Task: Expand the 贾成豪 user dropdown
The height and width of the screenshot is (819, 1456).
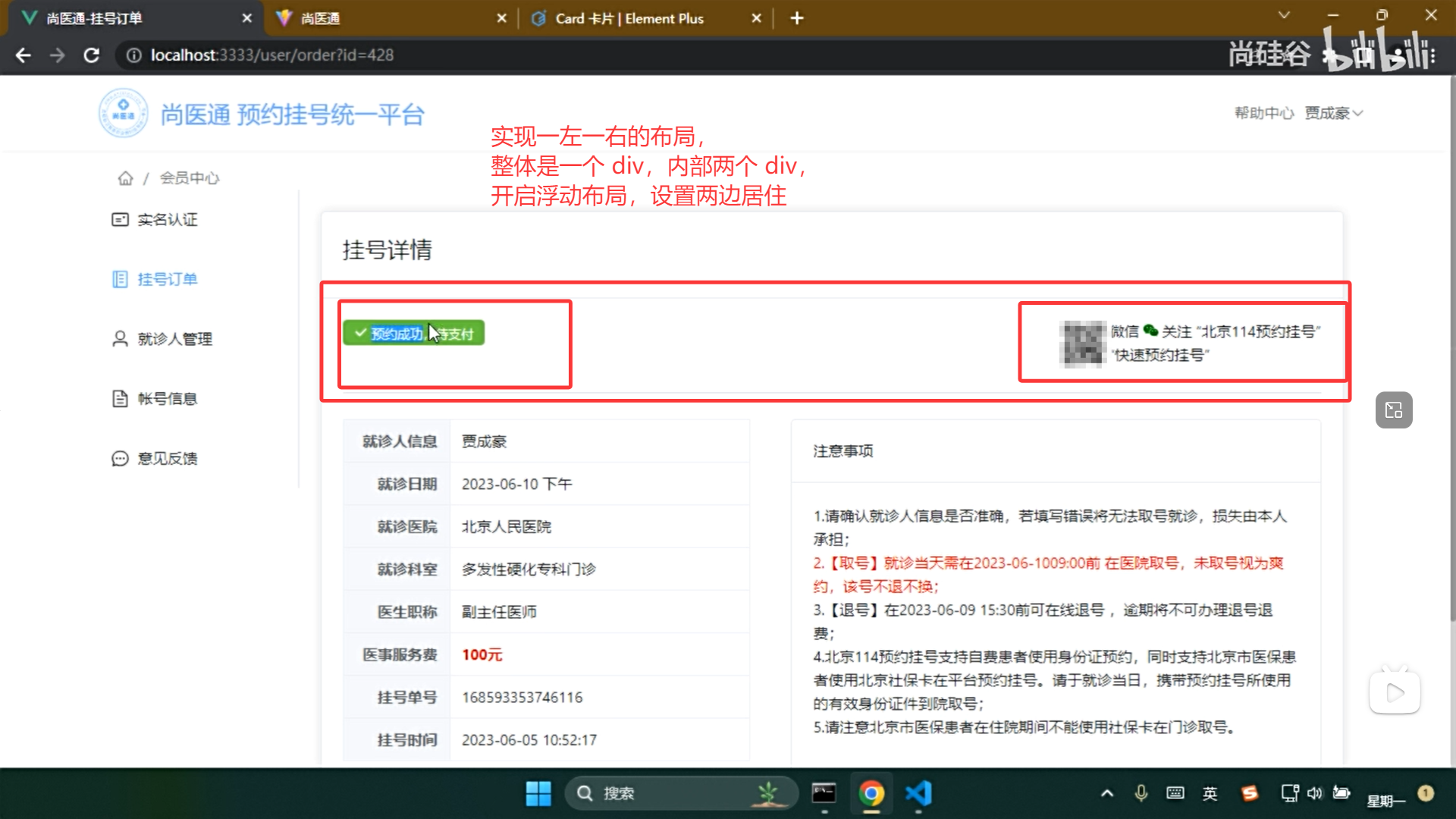Action: click(x=1333, y=113)
